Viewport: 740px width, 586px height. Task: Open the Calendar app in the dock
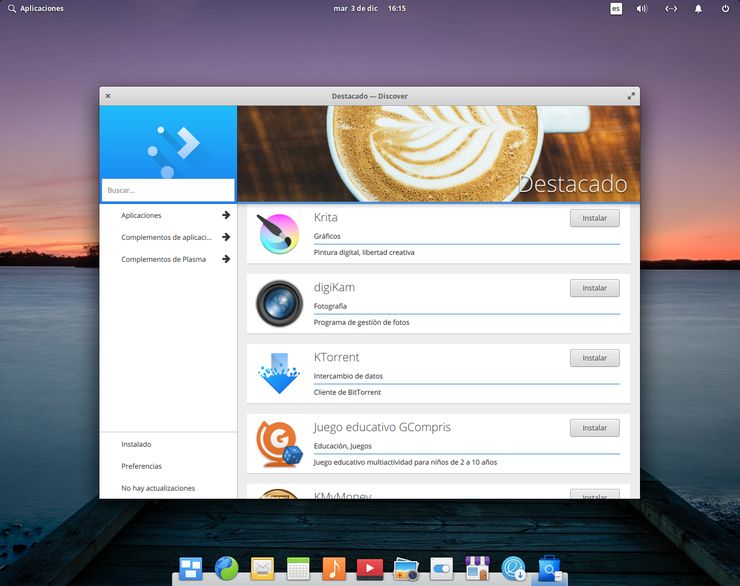pos(298,569)
